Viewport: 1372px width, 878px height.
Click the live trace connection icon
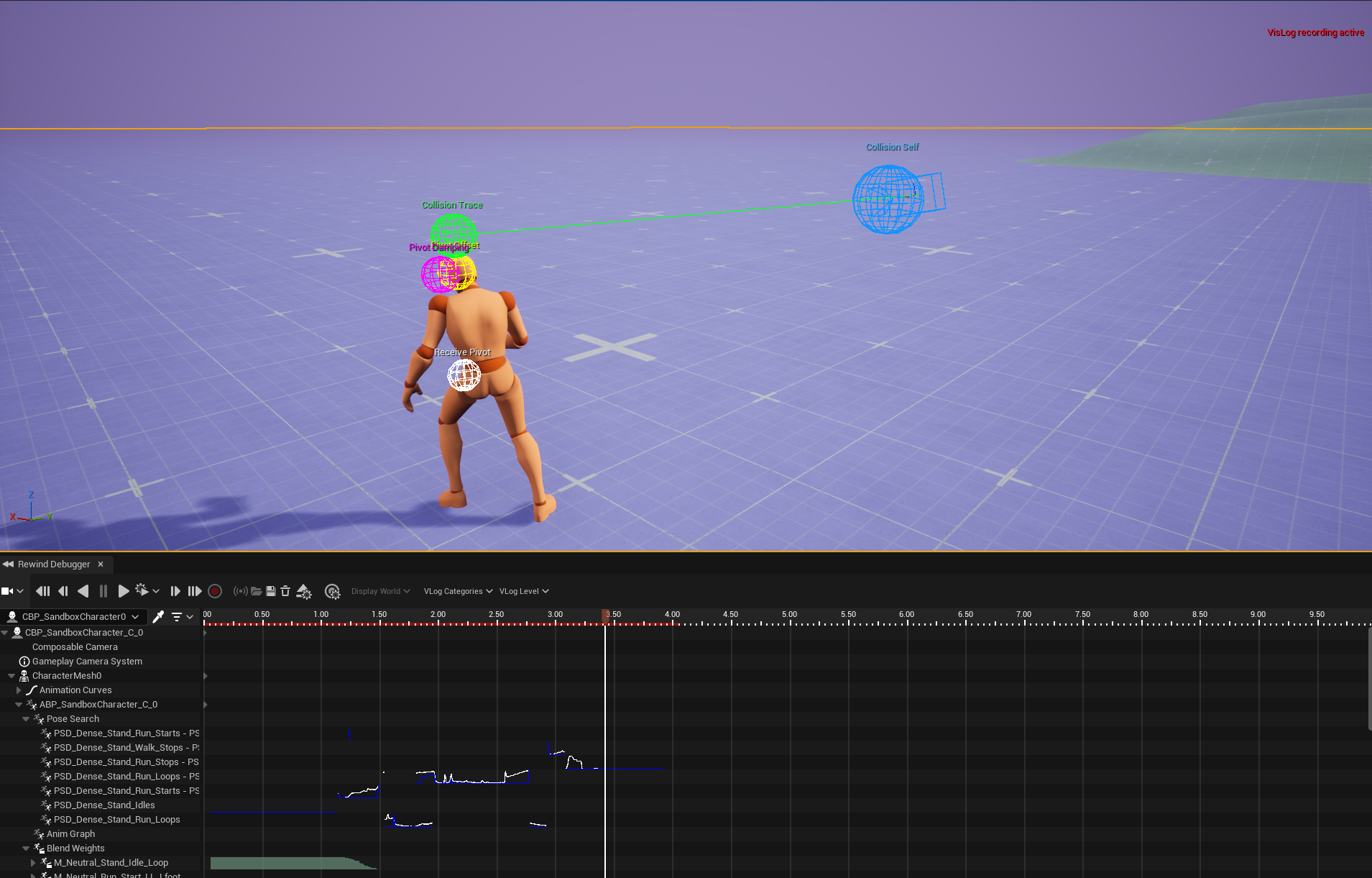[x=241, y=591]
